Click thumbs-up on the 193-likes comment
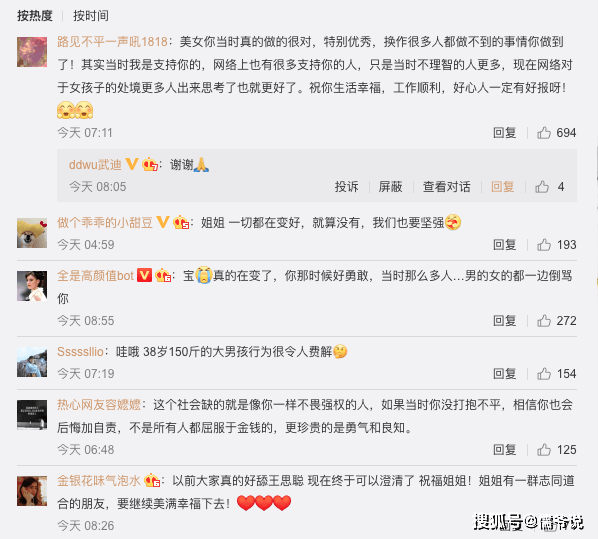 pyautogui.click(x=544, y=245)
